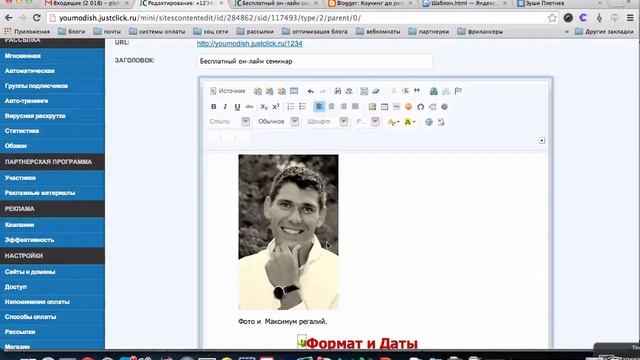Open the рассылки bookmarks folder
Viewport: 640px width, 360px height.
(255, 31)
